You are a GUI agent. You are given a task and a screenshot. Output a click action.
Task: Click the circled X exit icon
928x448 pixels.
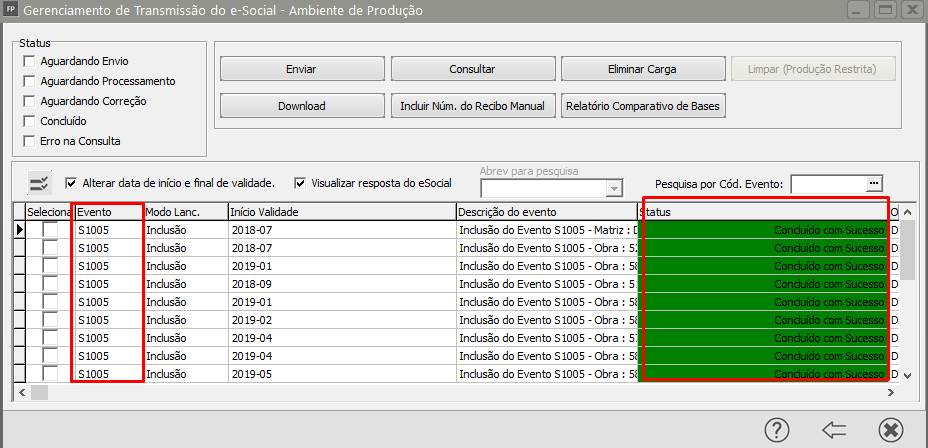(x=889, y=429)
